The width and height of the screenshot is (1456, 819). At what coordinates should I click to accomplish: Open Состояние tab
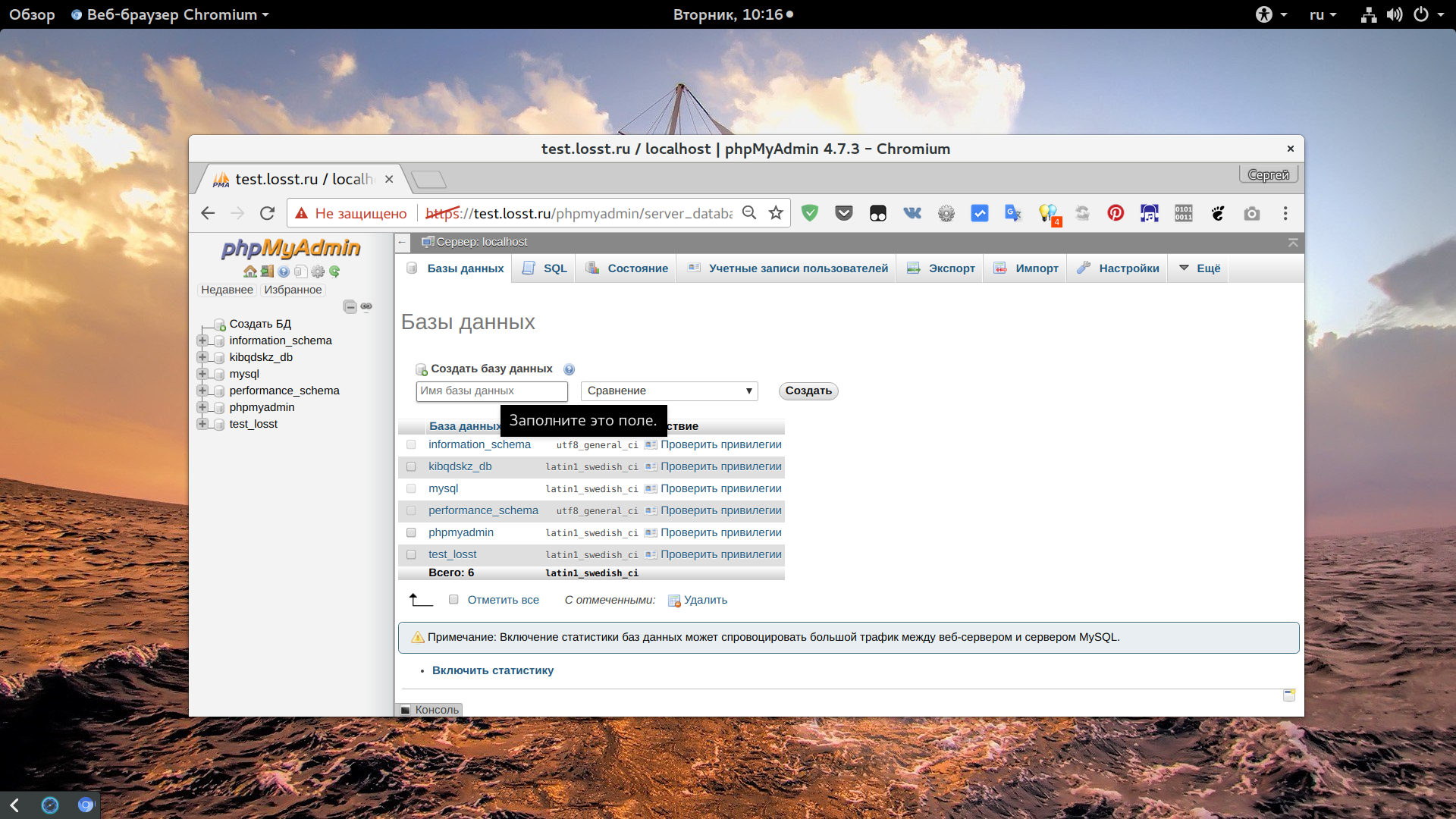pyautogui.click(x=627, y=268)
